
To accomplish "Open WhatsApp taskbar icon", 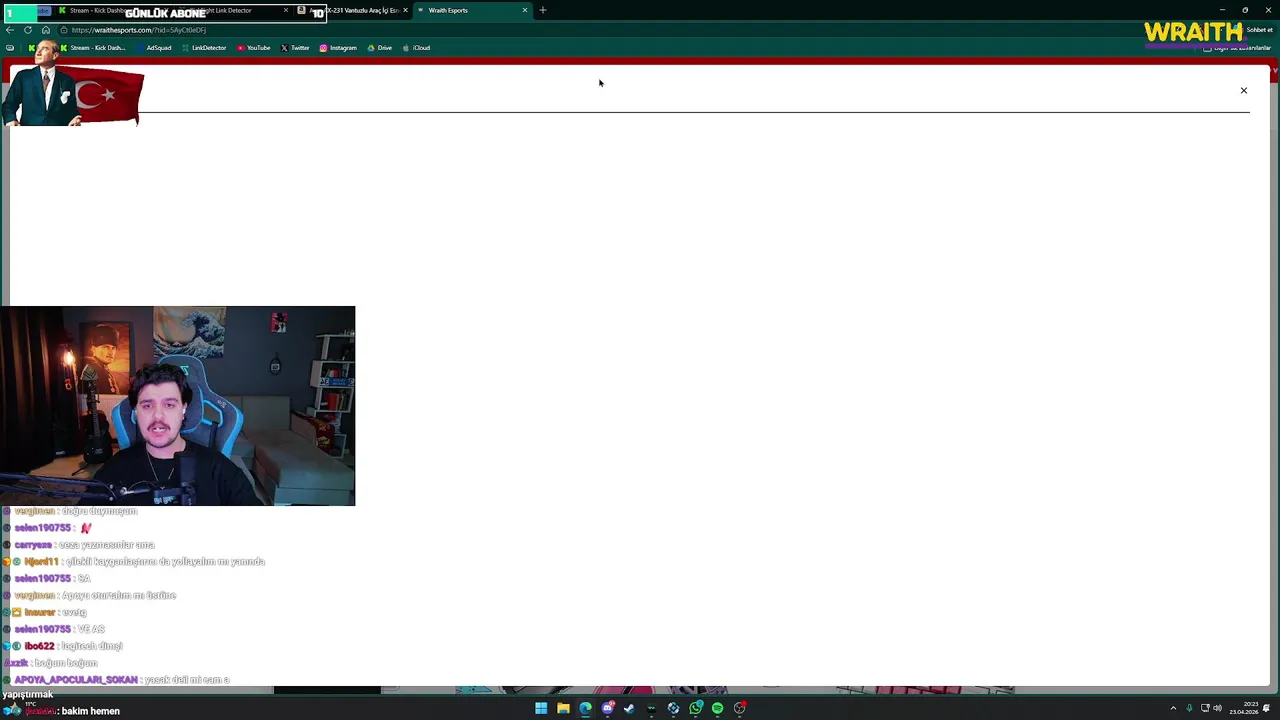I will pos(695,708).
